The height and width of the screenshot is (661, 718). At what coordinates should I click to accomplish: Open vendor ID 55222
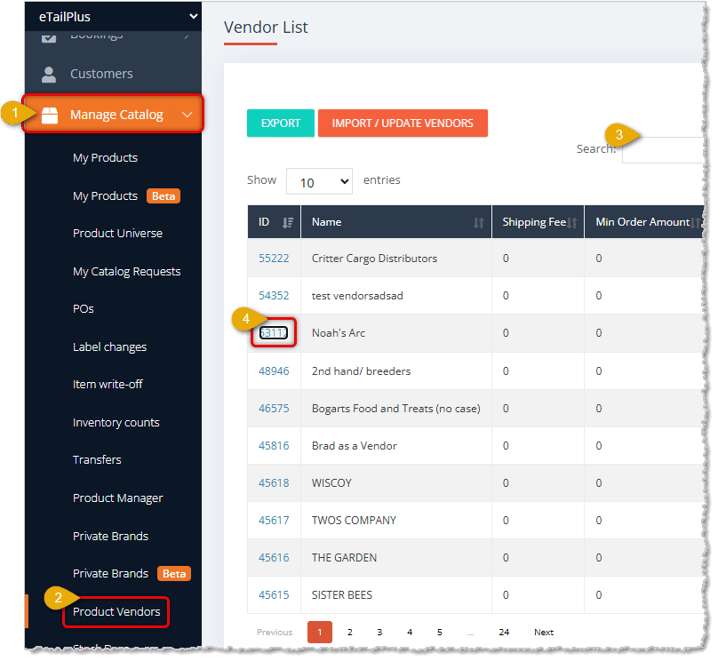(x=274, y=259)
